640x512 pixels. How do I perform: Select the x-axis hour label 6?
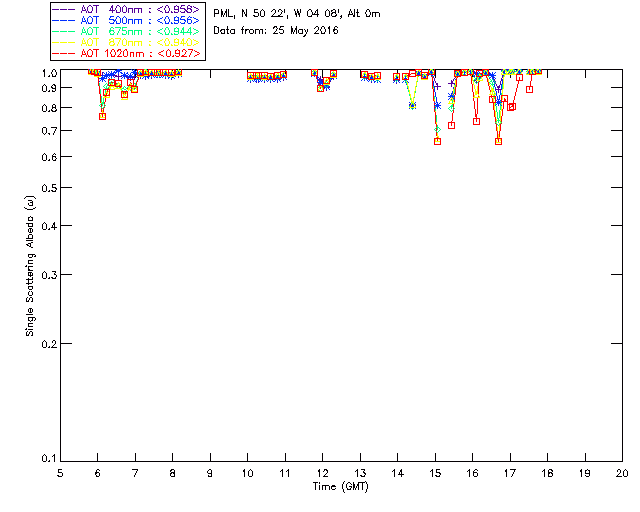click(98, 473)
